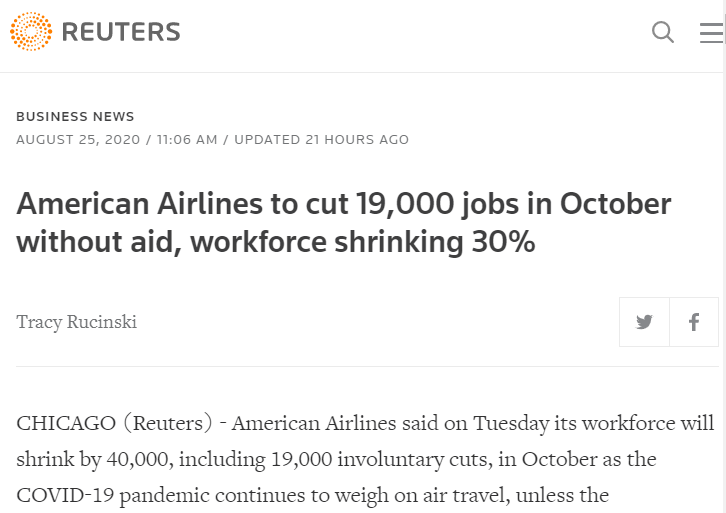Share the article via Facebook icon
The height and width of the screenshot is (513, 726).
(694, 322)
